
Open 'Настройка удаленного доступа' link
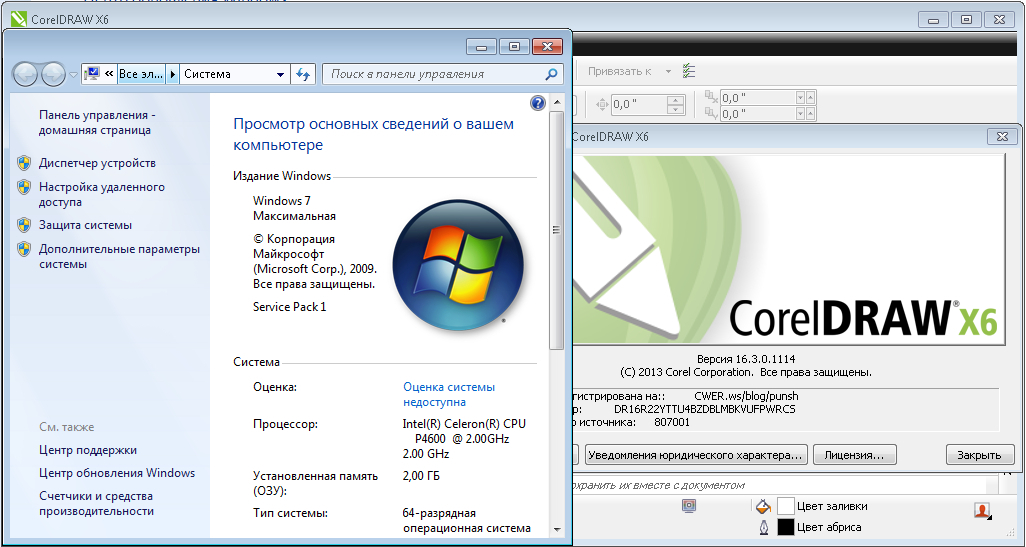(x=102, y=194)
